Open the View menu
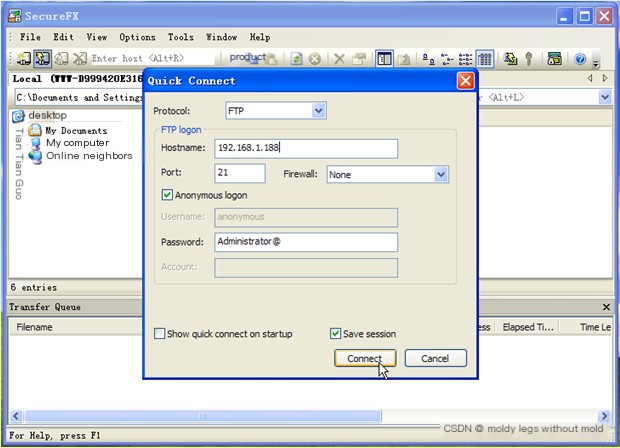 click(x=96, y=37)
